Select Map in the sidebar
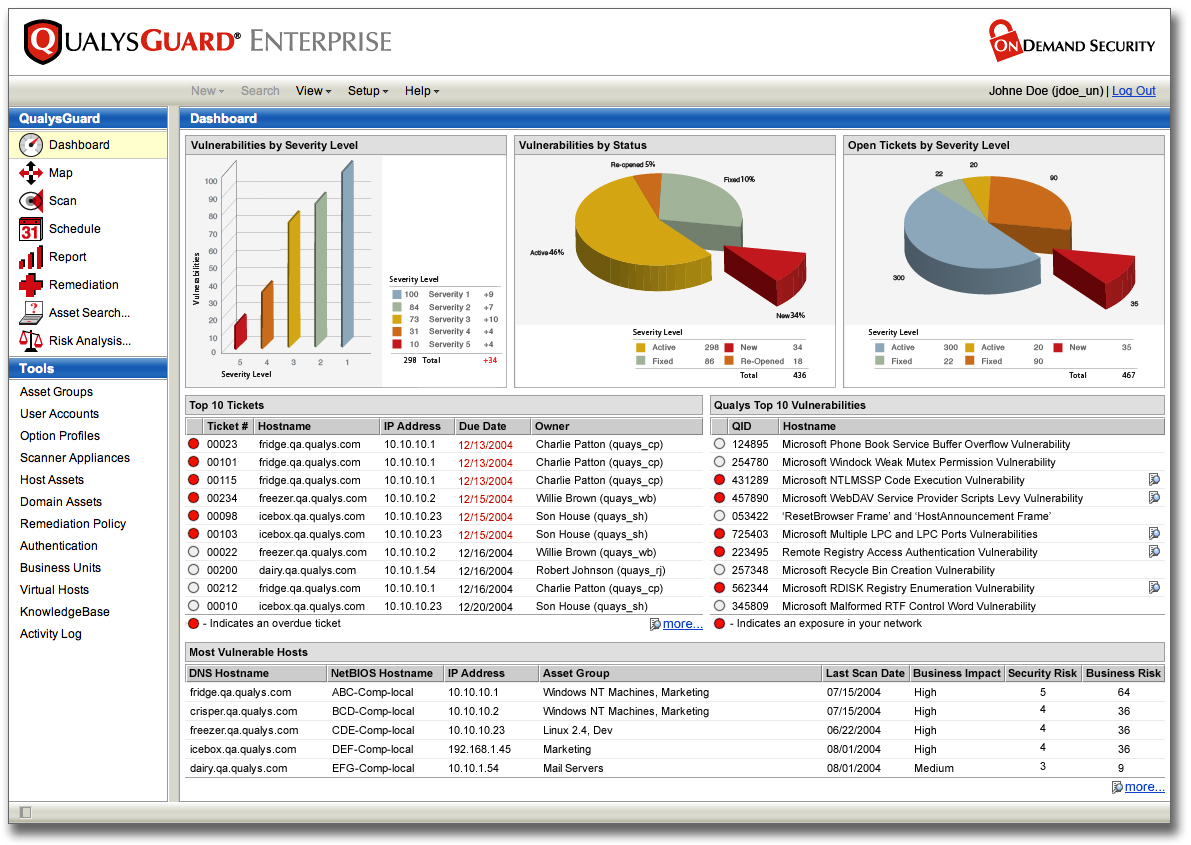This screenshot has height=845, width=1191. pos(61,173)
